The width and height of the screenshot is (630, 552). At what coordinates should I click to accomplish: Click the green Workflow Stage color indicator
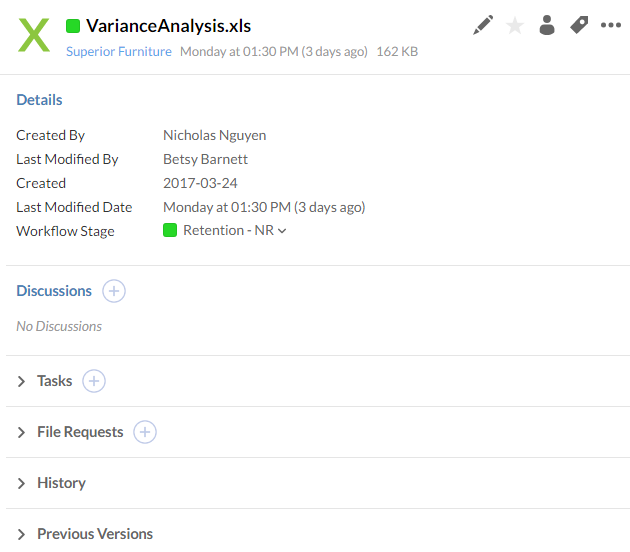(170, 231)
